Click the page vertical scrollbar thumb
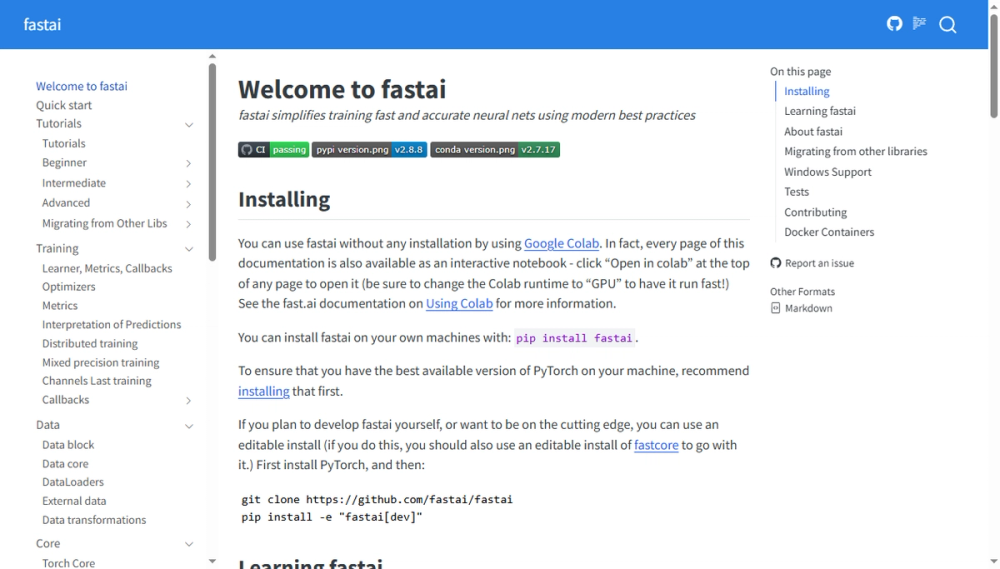This screenshot has height=569, width=1000. (994, 66)
